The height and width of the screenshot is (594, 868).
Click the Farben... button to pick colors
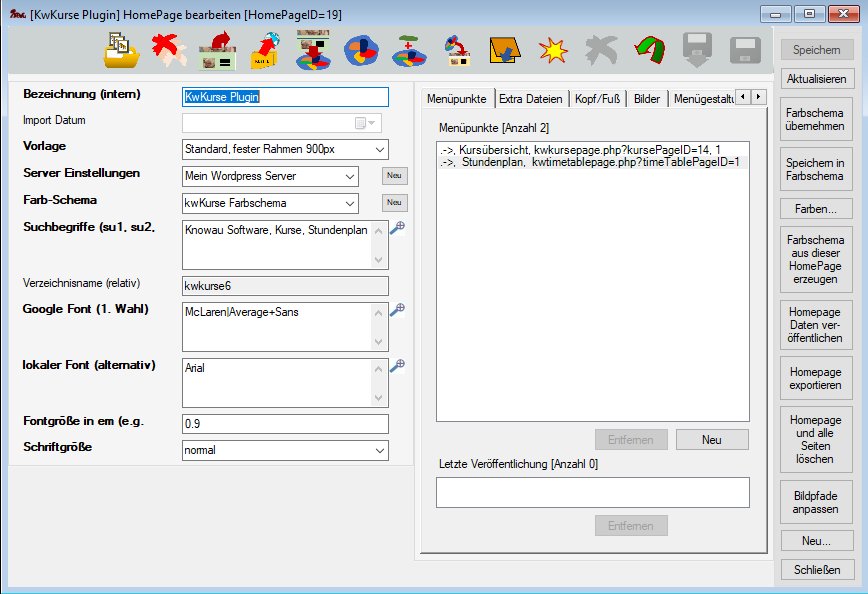(x=816, y=209)
